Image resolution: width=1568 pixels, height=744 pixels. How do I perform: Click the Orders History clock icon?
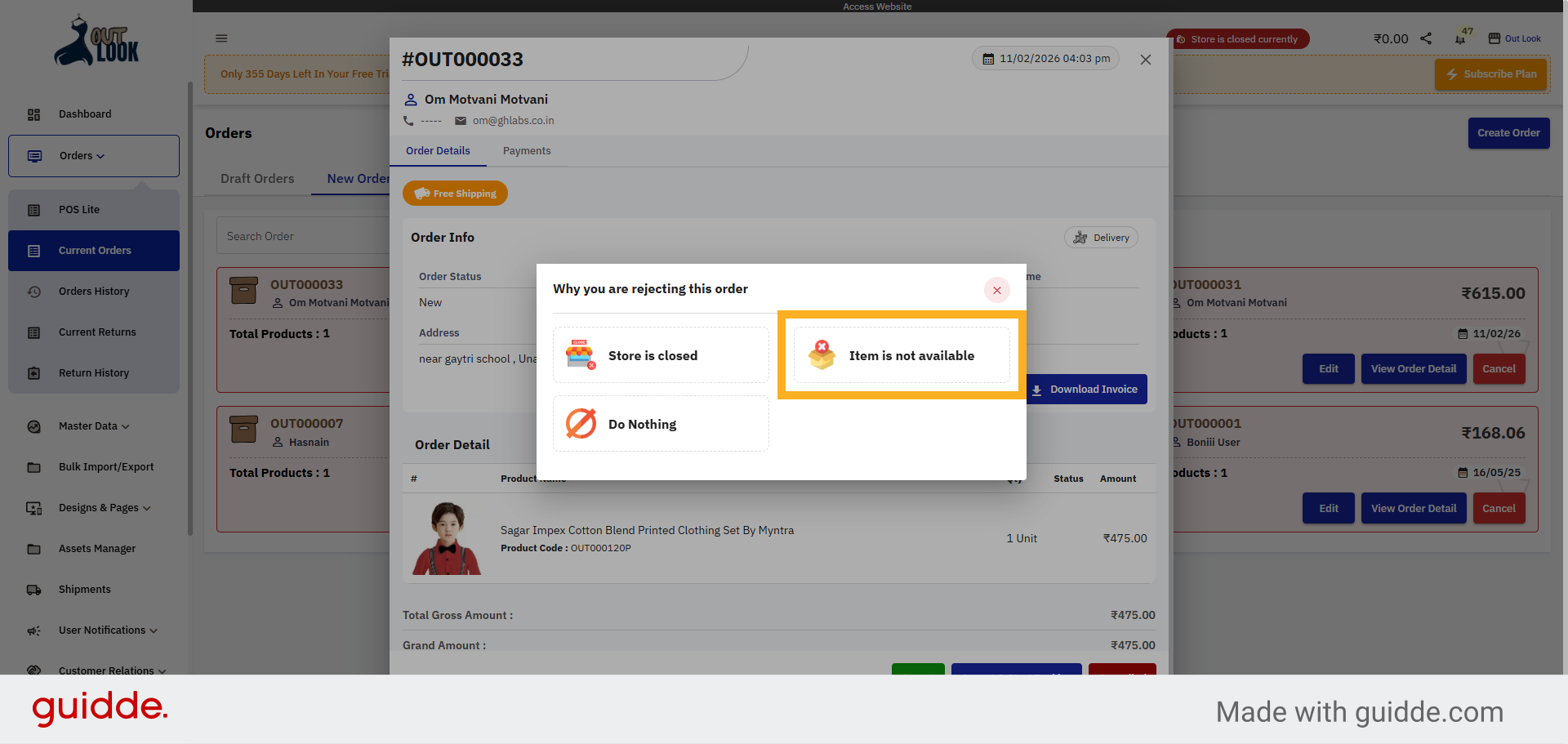tap(33, 292)
